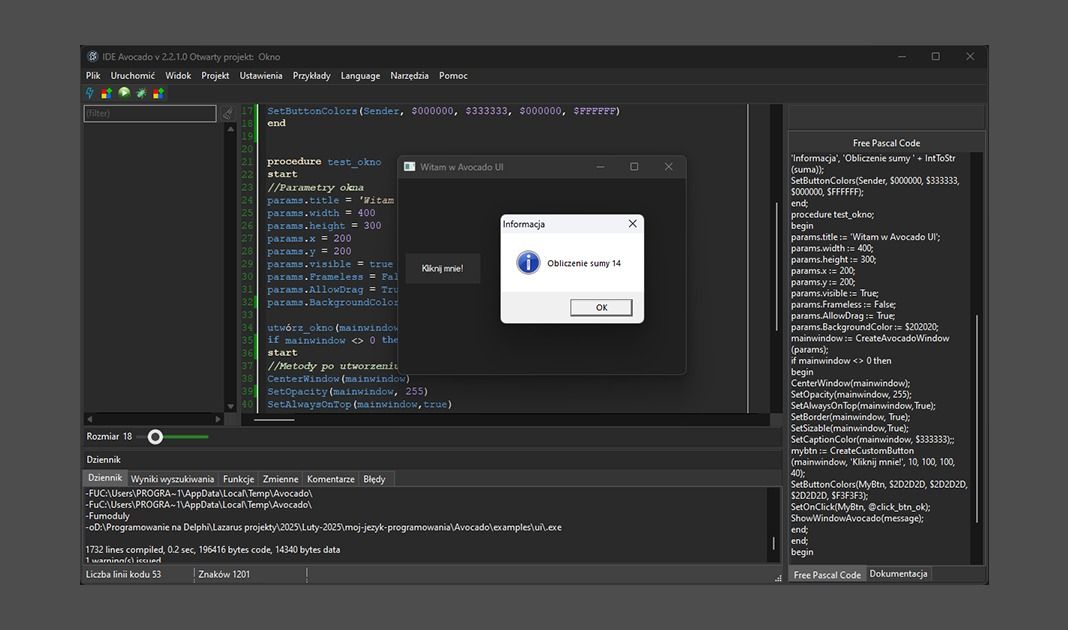Click into the filter input field
The image size is (1068, 630).
point(150,114)
